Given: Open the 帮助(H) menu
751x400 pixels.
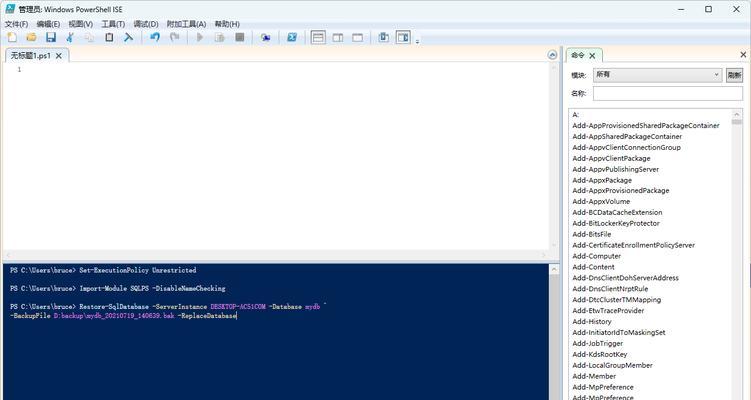Looking at the screenshot, I should click(227, 24).
